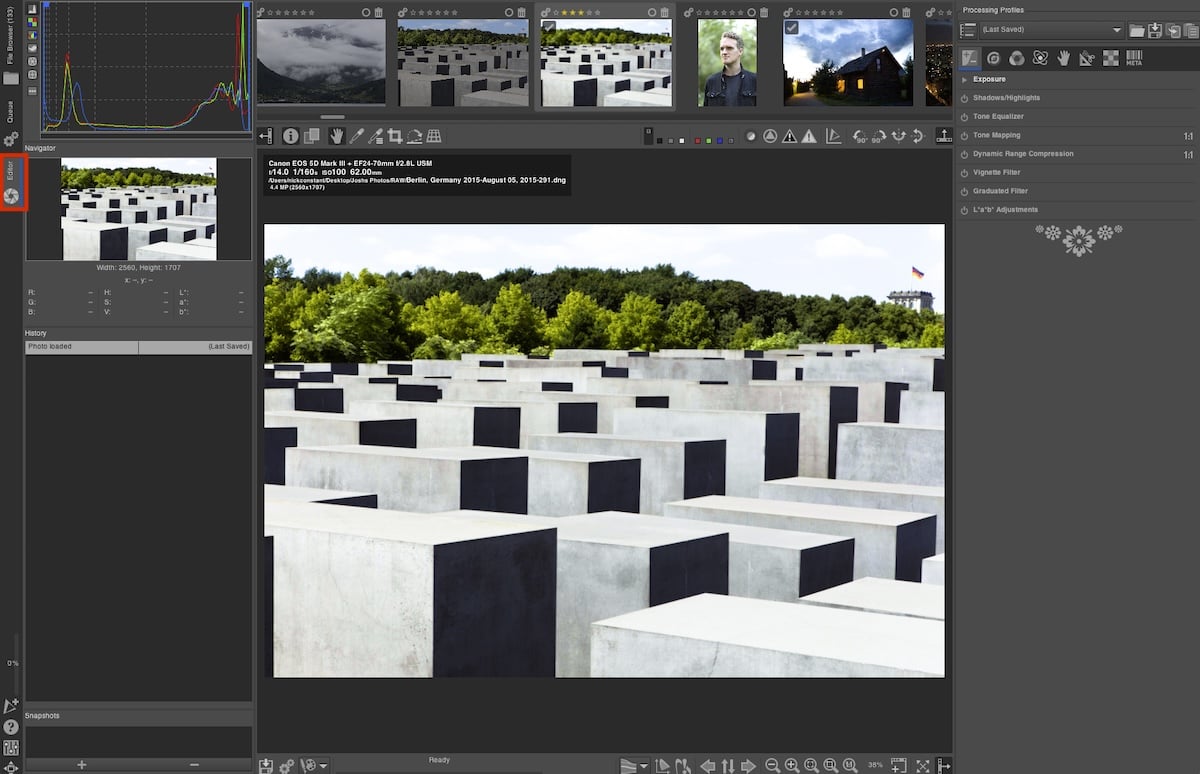Select the Hand pan tool
This screenshot has width=1200, height=774.
point(338,135)
